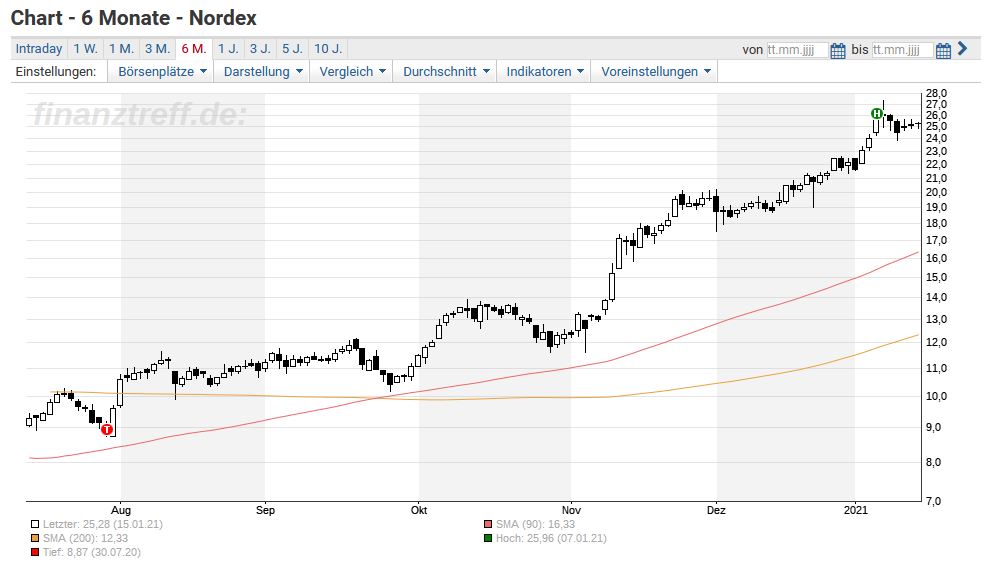
Task: Click the 'bis' end date field
Action: [903, 50]
